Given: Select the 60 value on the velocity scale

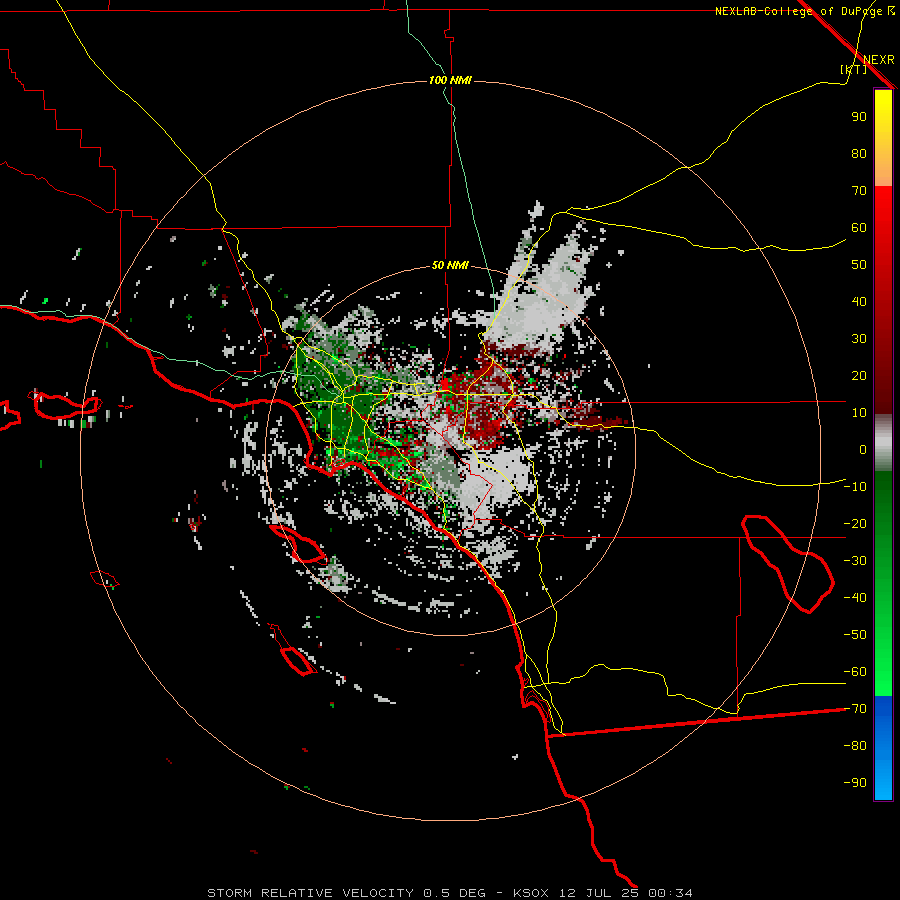Looking at the screenshot, I should click(x=859, y=227).
